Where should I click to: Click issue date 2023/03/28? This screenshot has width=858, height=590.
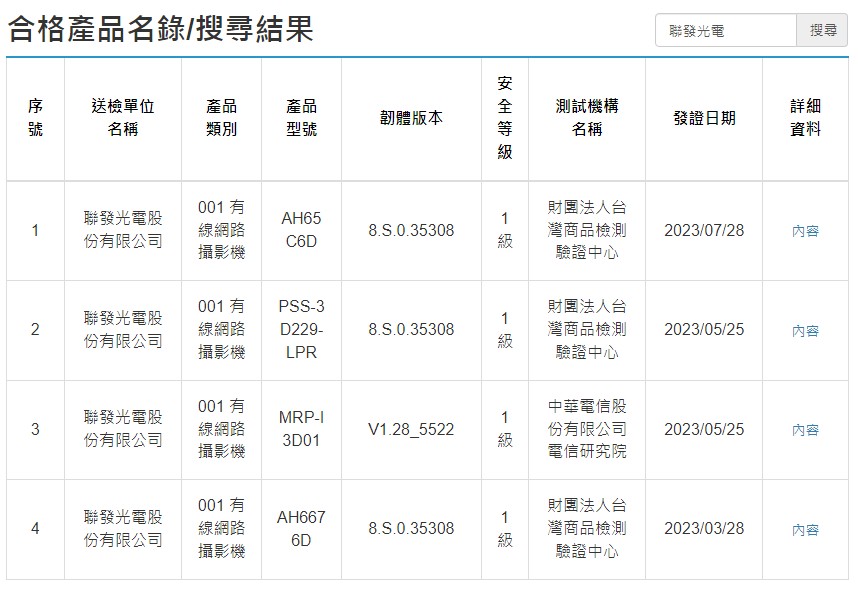coord(704,529)
